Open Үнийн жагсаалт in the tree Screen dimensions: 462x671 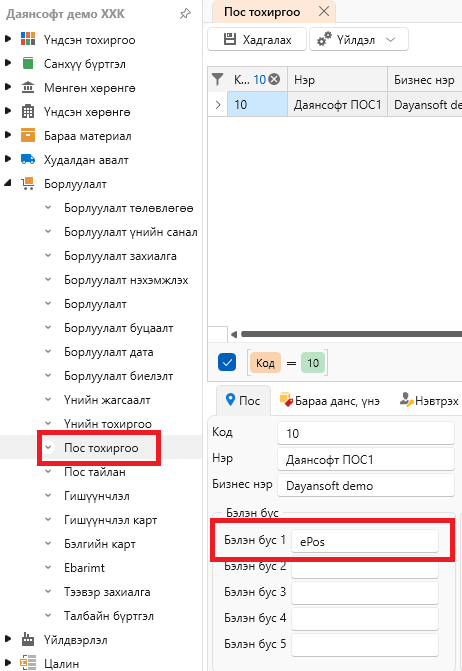tap(107, 400)
